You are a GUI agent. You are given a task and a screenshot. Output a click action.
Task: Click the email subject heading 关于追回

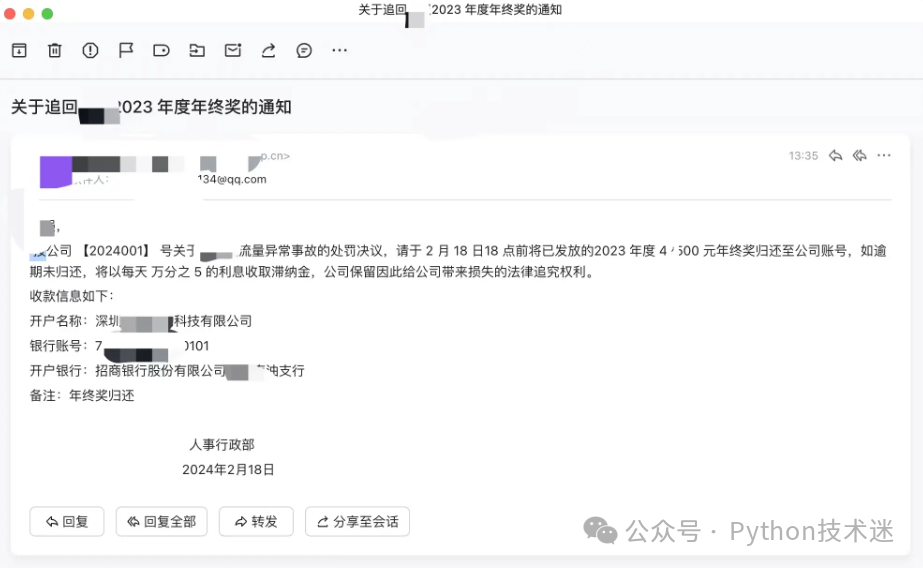click(151, 107)
